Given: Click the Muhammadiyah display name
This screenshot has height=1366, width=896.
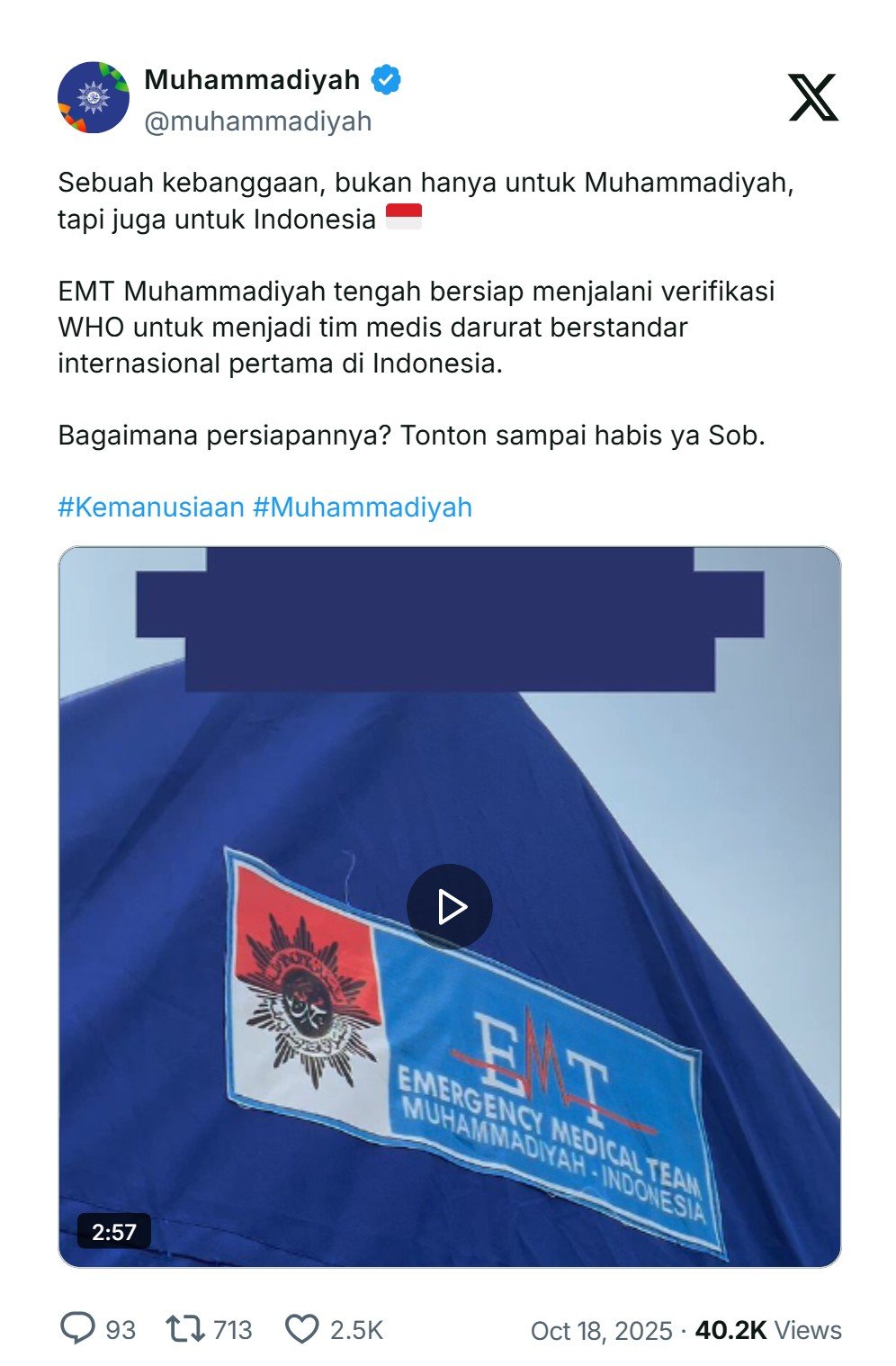Looking at the screenshot, I should point(252,80).
